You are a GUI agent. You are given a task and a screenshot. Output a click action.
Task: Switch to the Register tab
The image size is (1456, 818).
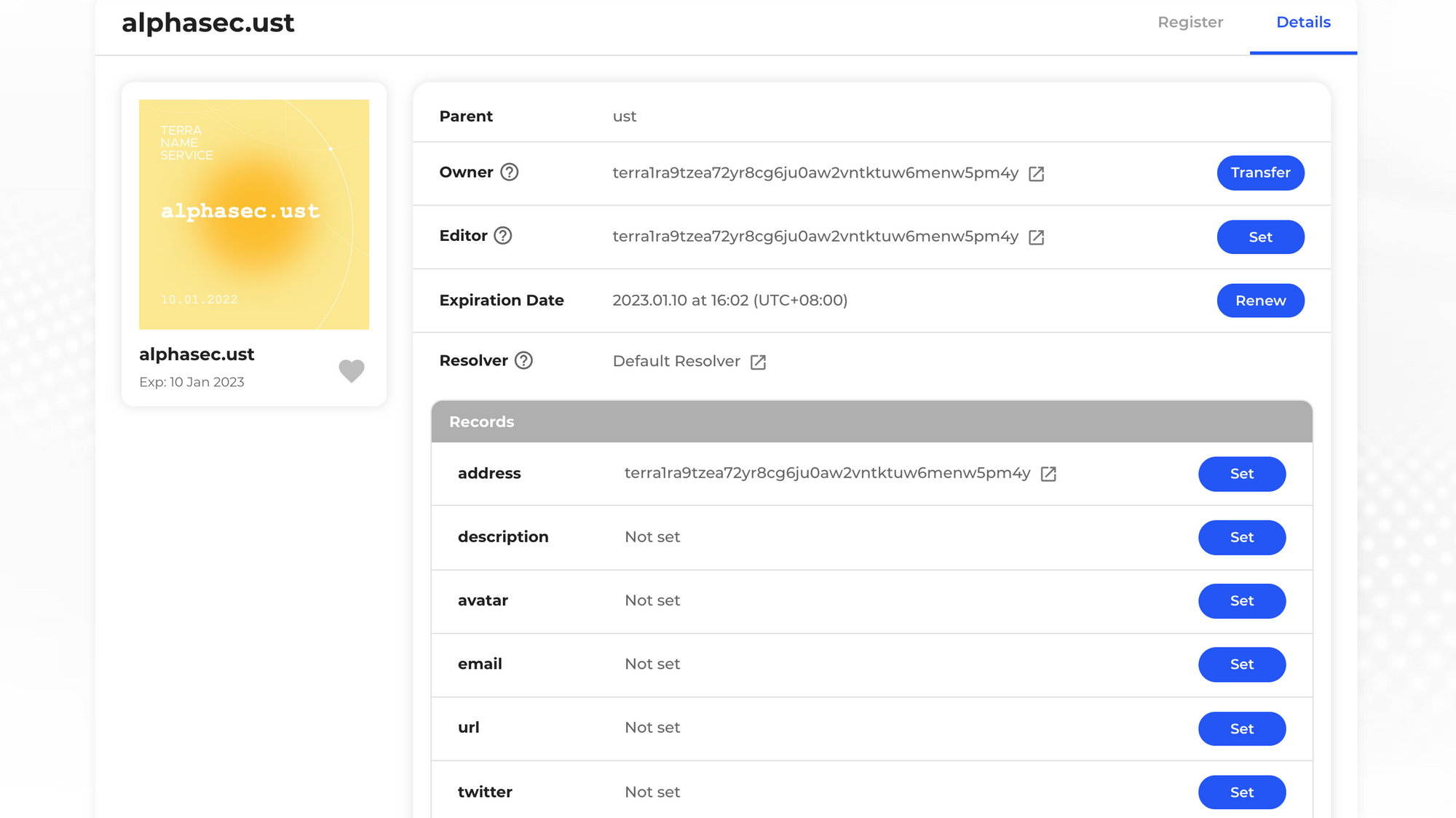coord(1190,22)
